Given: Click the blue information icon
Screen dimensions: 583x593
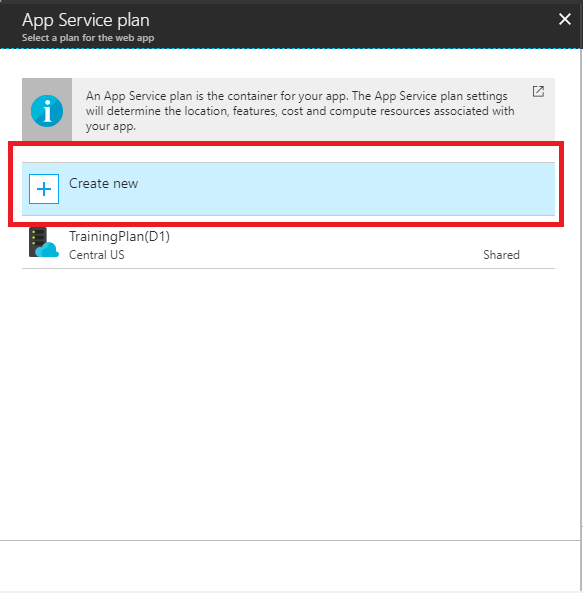Looking at the screenshot, I should (x=47, y=111).
